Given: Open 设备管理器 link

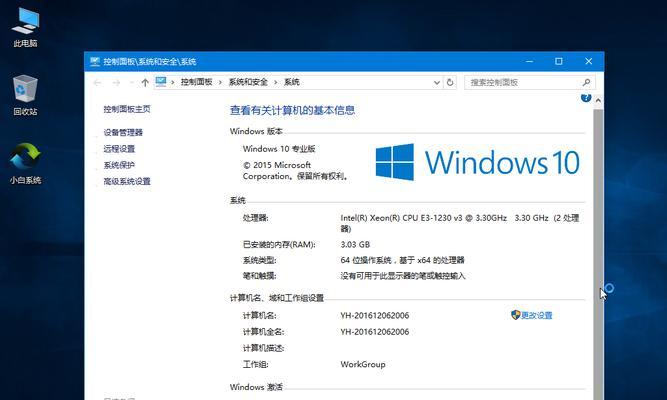Looking at the screenshot, I should point(123,132).
